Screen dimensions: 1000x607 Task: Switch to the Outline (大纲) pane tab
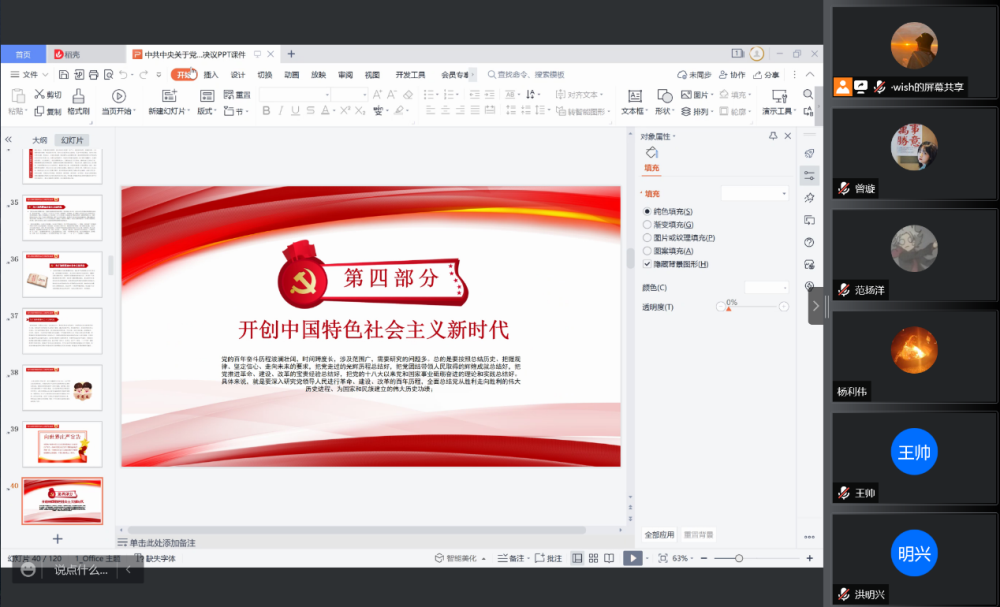coord(39,140)
